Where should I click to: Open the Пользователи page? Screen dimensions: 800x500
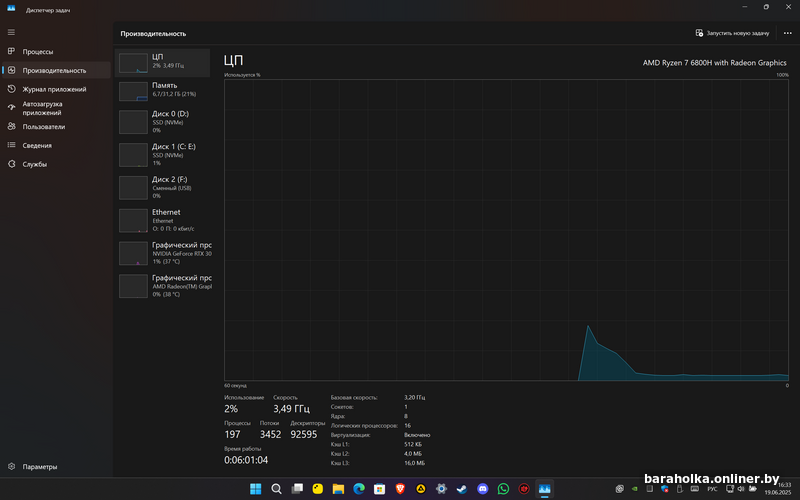56,127
